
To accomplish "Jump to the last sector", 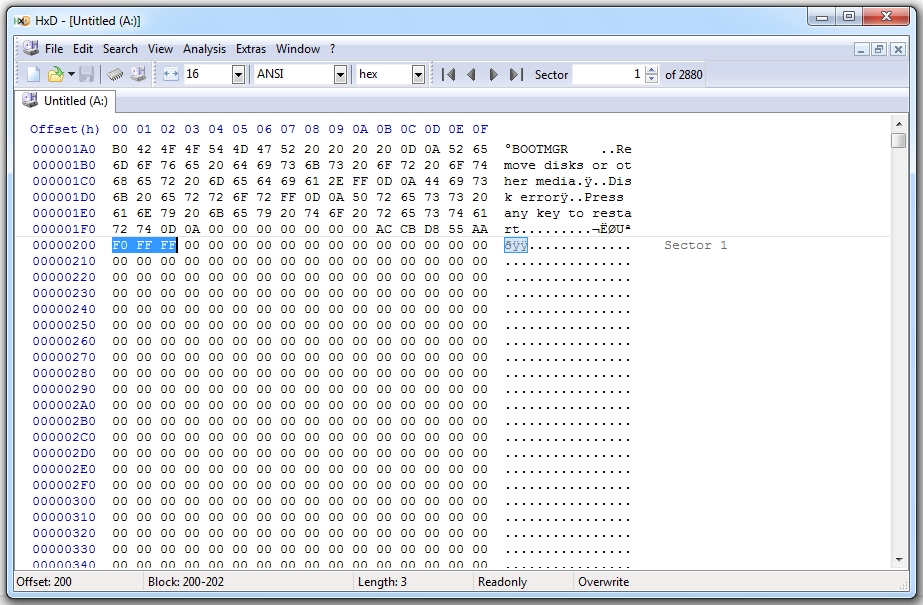I will (516, 75).
